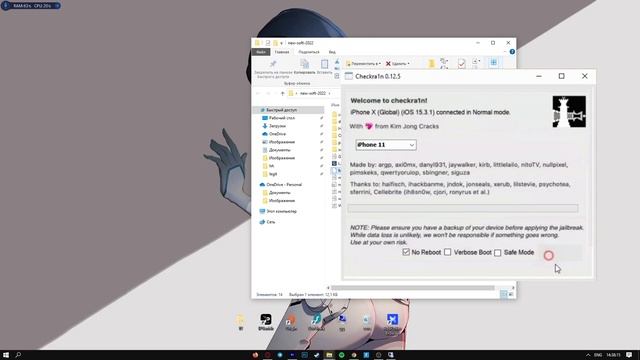Select Рабочий стол in the navigation pane
This screenshot has height=360, width=640.
[282, 118]
